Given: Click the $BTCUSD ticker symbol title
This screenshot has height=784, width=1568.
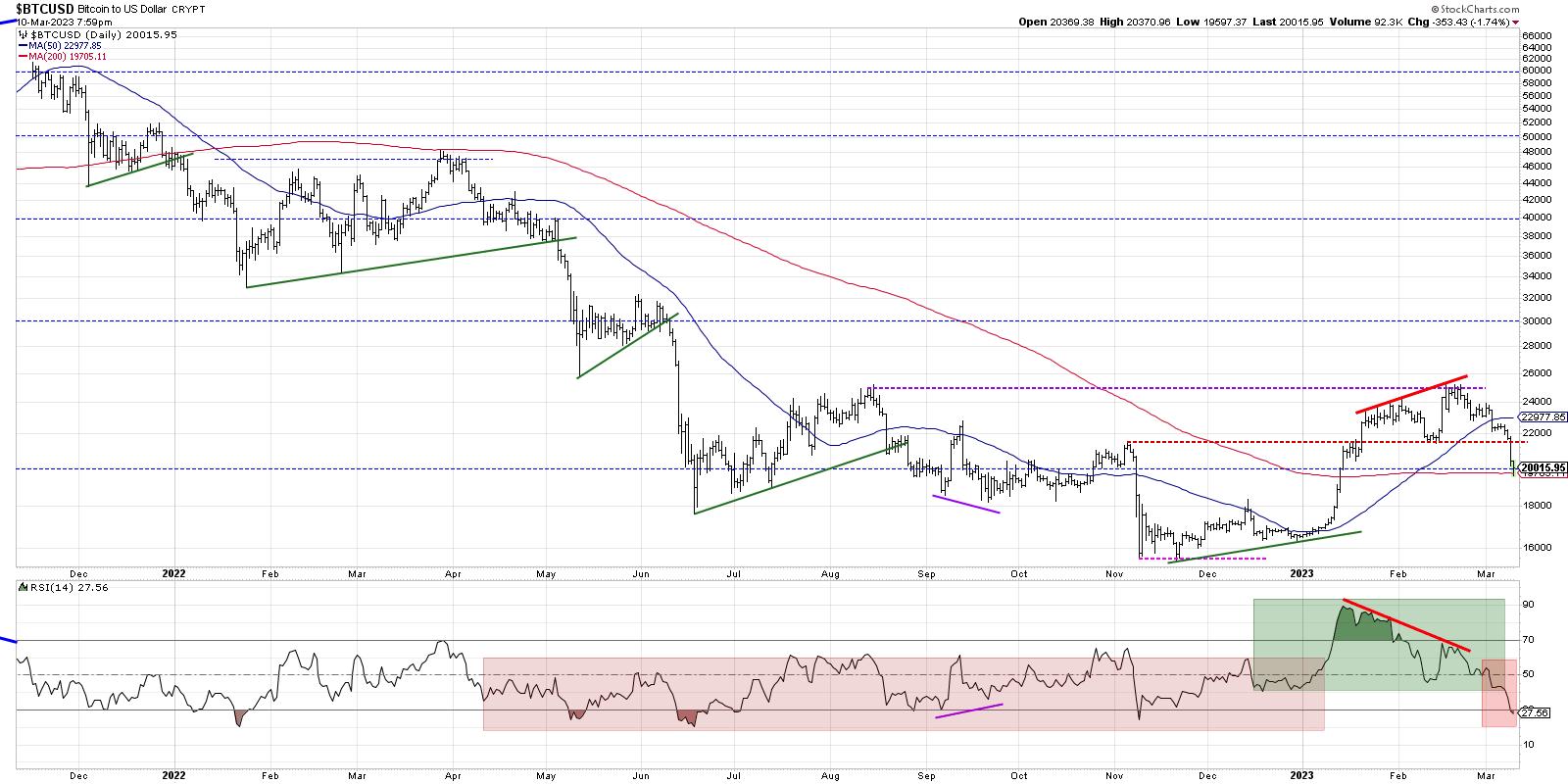Looking at the screenshot, I should [45, 8].
